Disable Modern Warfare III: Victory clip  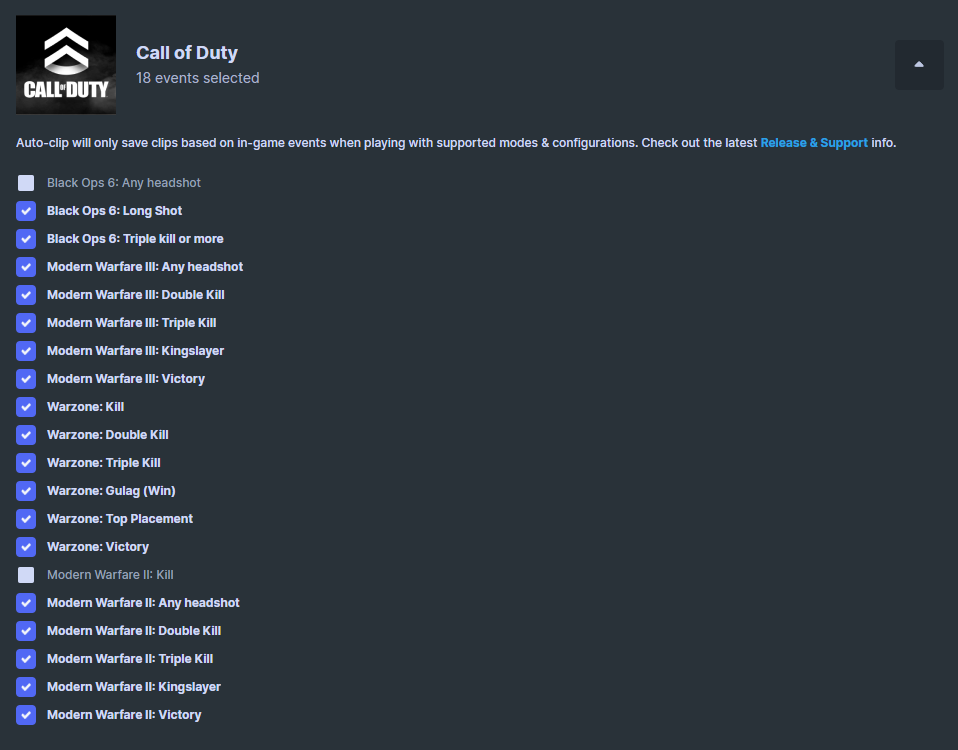[26, 379]
